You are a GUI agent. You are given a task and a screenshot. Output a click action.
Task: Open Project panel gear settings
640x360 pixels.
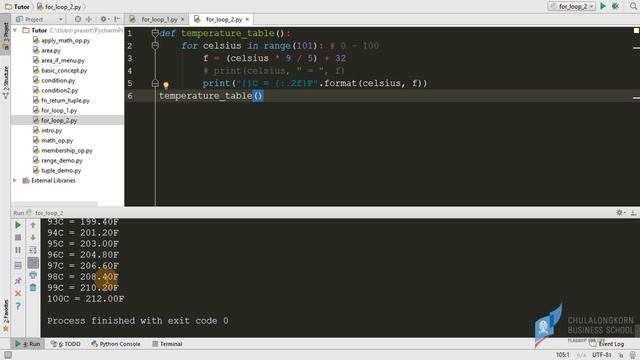pyautogui.click(x=104, y=19)
